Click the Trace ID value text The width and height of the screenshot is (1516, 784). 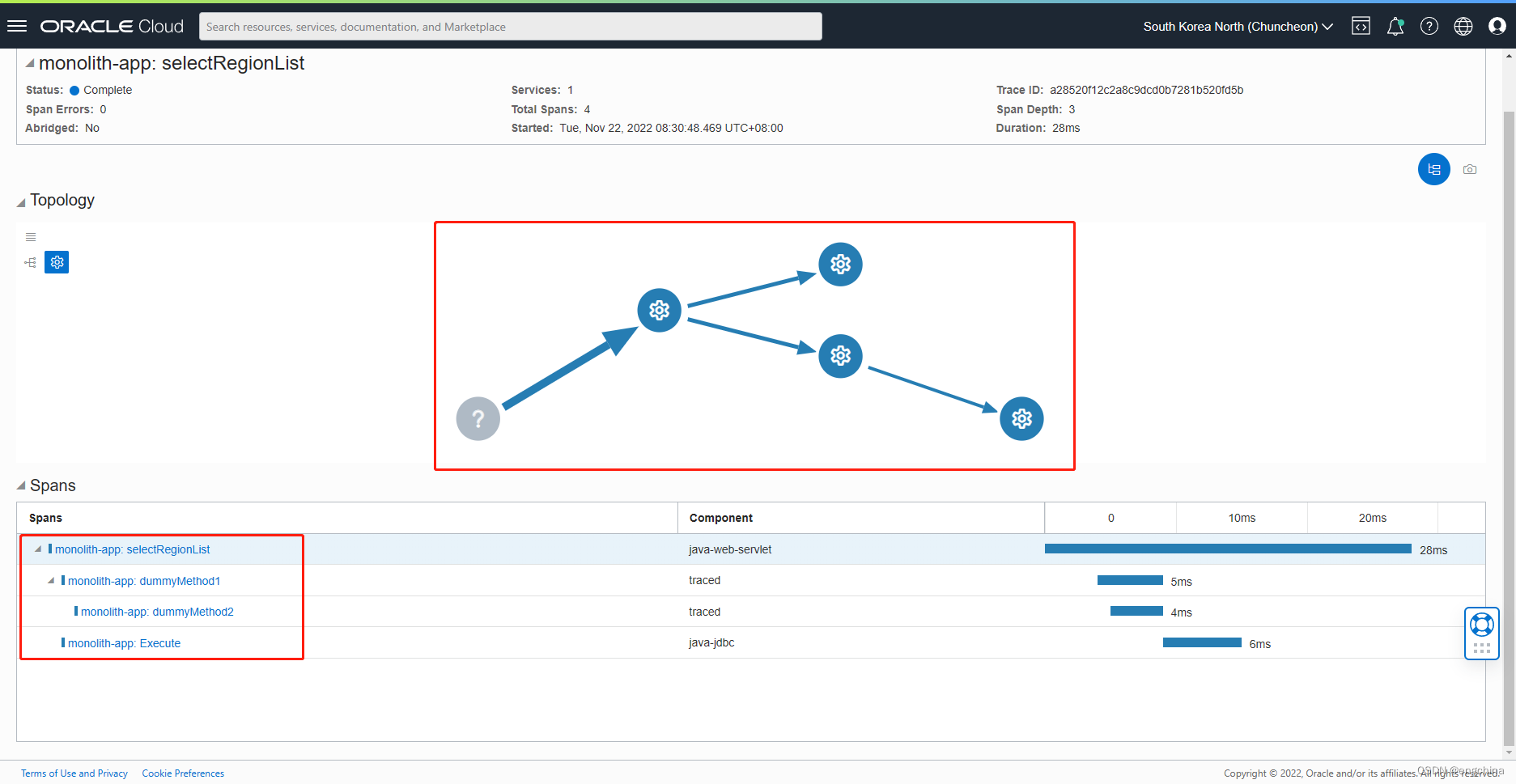(x=1146, y=90)
